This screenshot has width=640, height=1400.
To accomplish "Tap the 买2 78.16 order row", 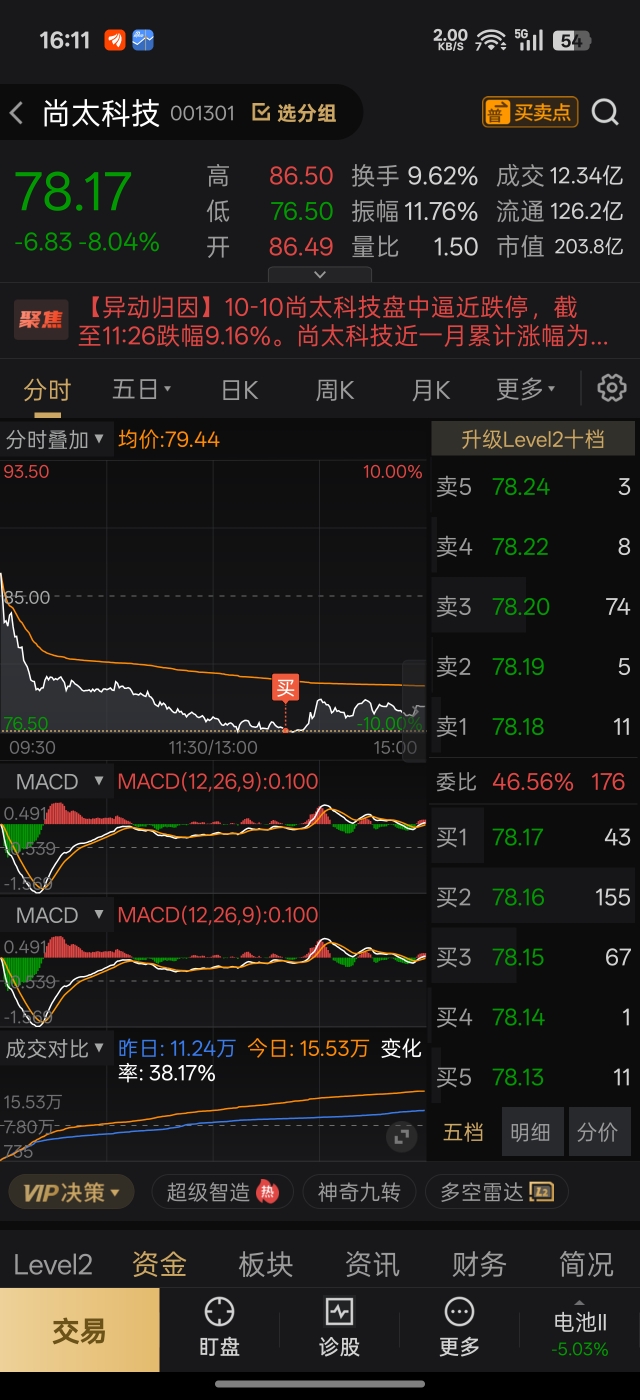I will (533, 897).
